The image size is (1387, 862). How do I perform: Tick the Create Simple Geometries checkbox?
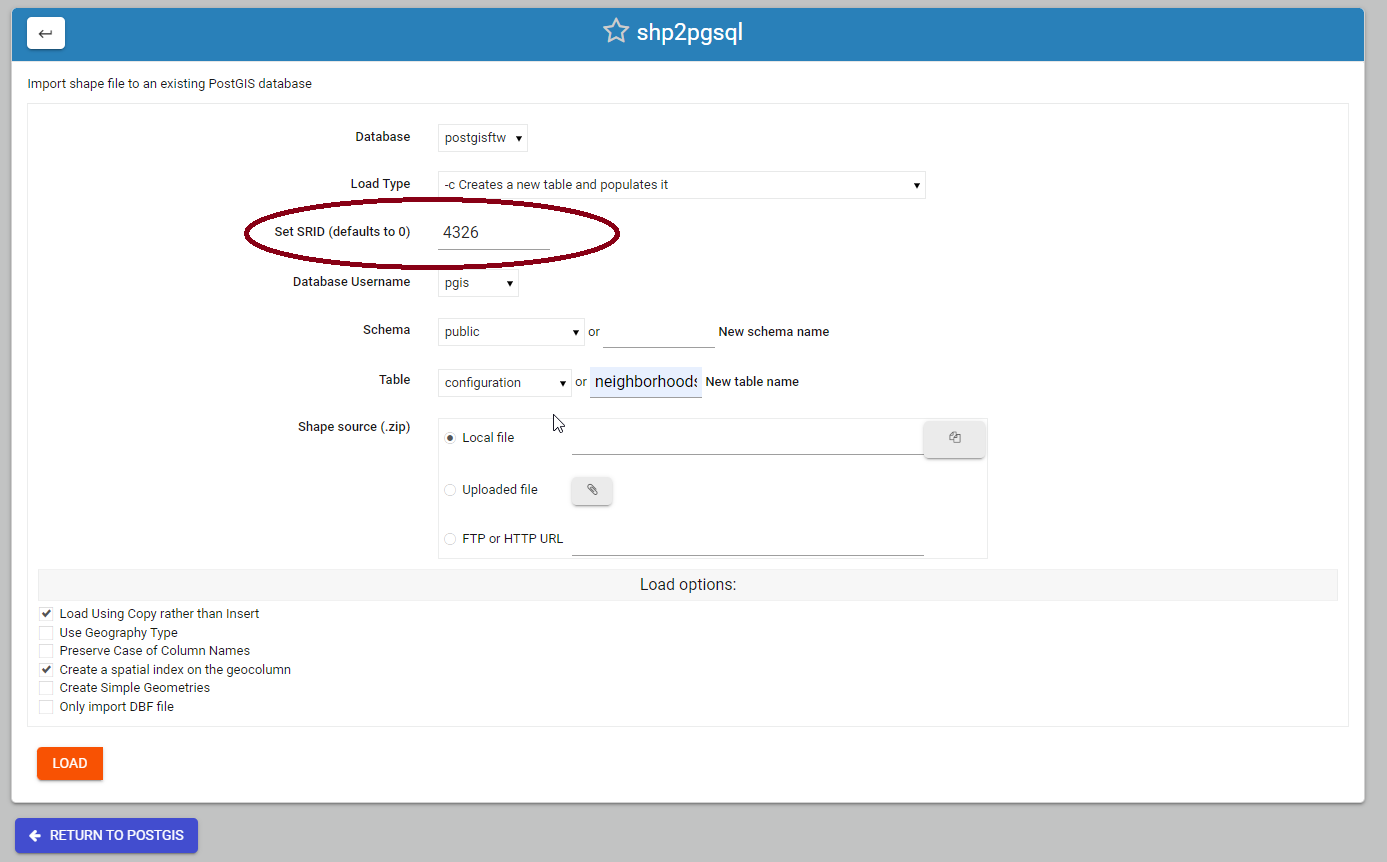[46, 688]
